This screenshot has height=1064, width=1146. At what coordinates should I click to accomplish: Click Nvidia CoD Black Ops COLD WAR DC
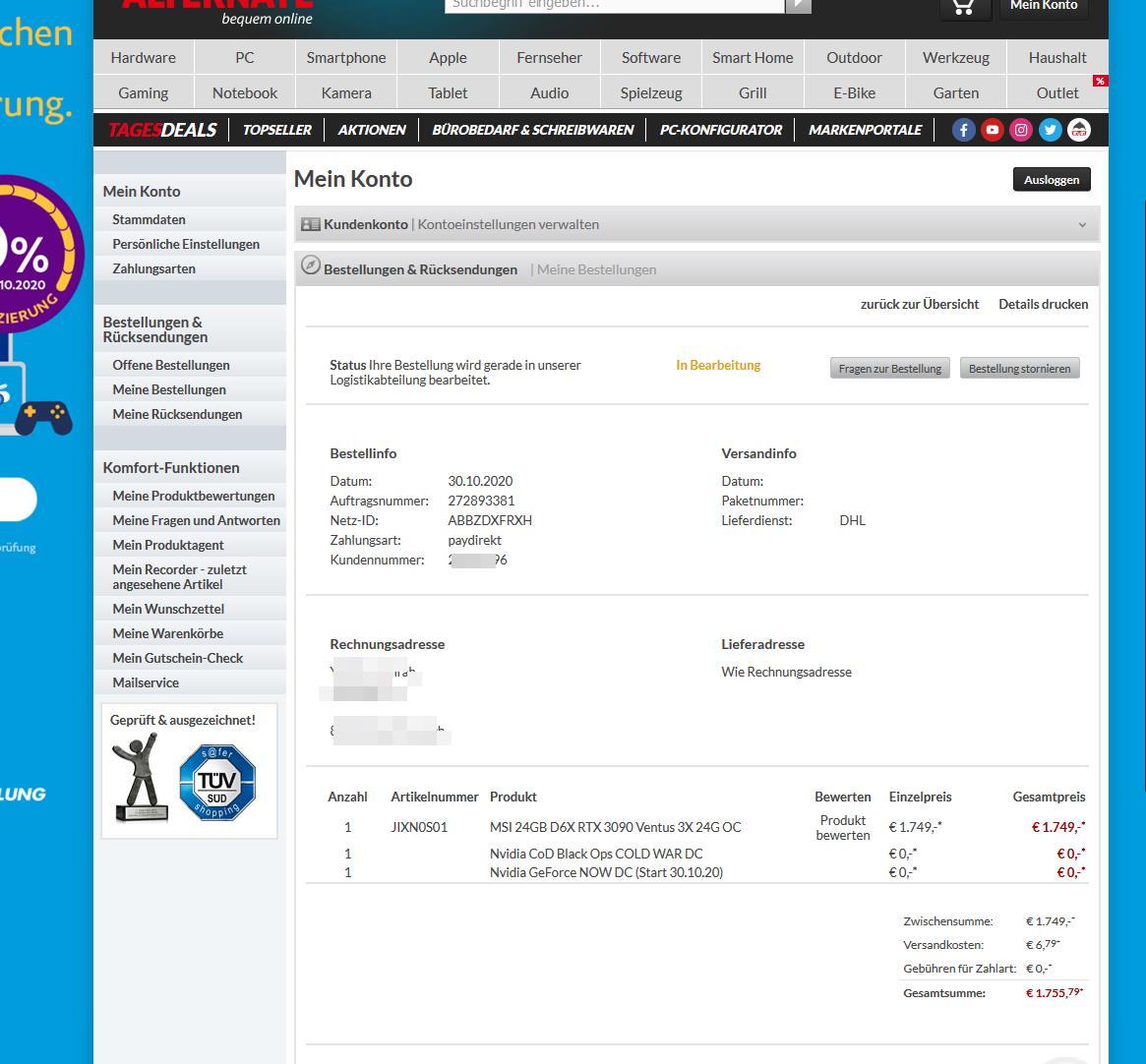click(596, 854)
